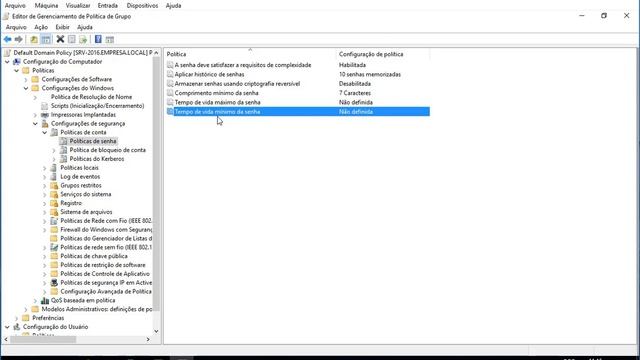This screenshot has height=360, width=640.
Task: Click the tree pane vertical scrollbar
Action: [x=156, y=184]
